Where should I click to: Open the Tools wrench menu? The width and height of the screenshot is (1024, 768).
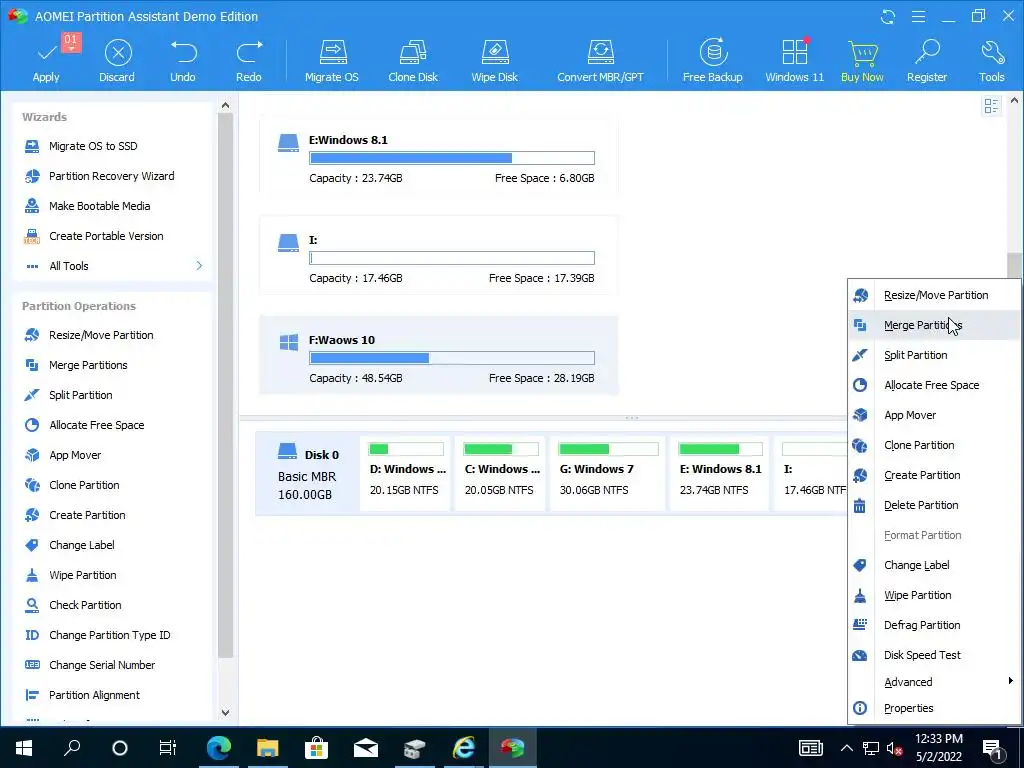coord(991,60)
